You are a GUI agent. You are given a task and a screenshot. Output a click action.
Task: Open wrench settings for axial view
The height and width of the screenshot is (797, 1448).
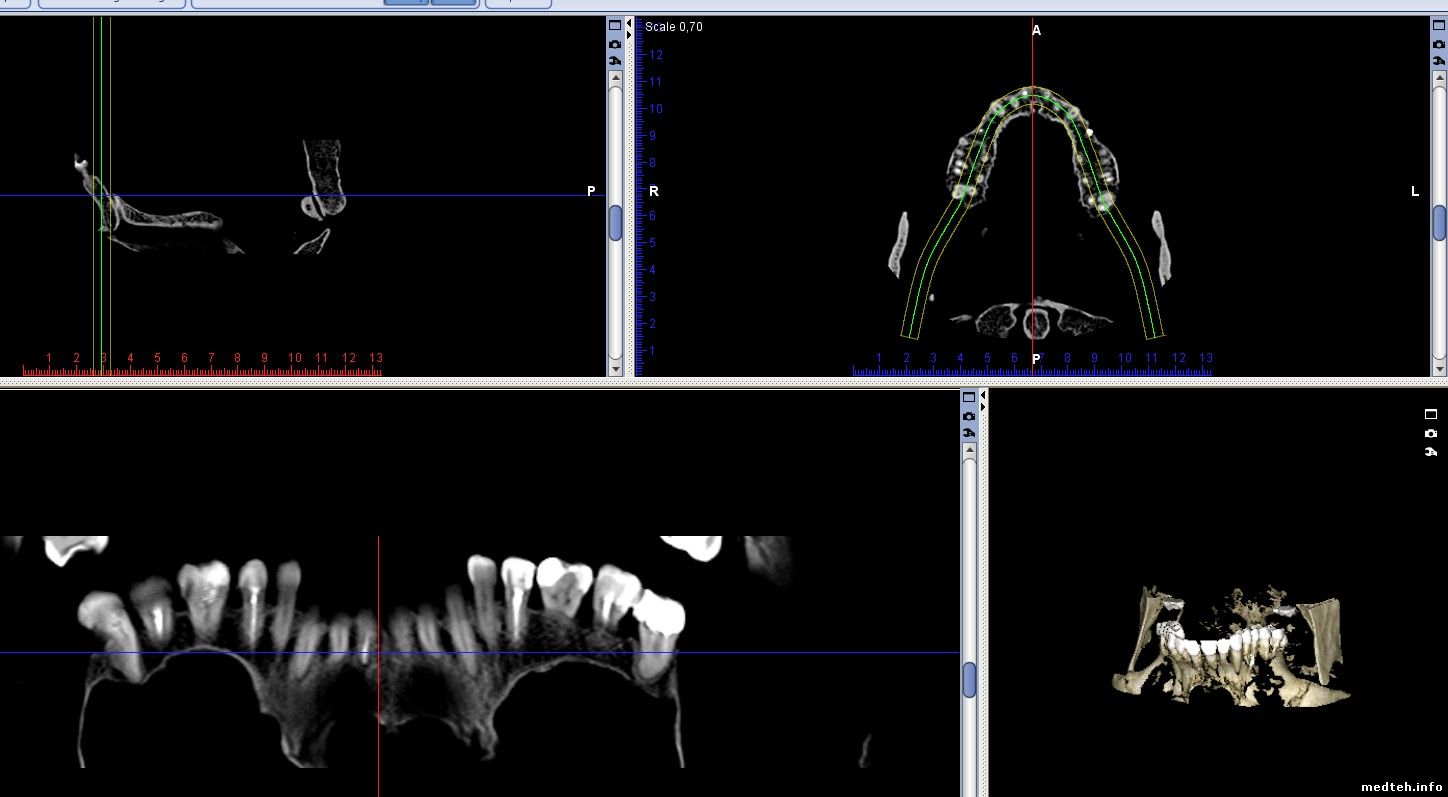(x=1438, y=61)
